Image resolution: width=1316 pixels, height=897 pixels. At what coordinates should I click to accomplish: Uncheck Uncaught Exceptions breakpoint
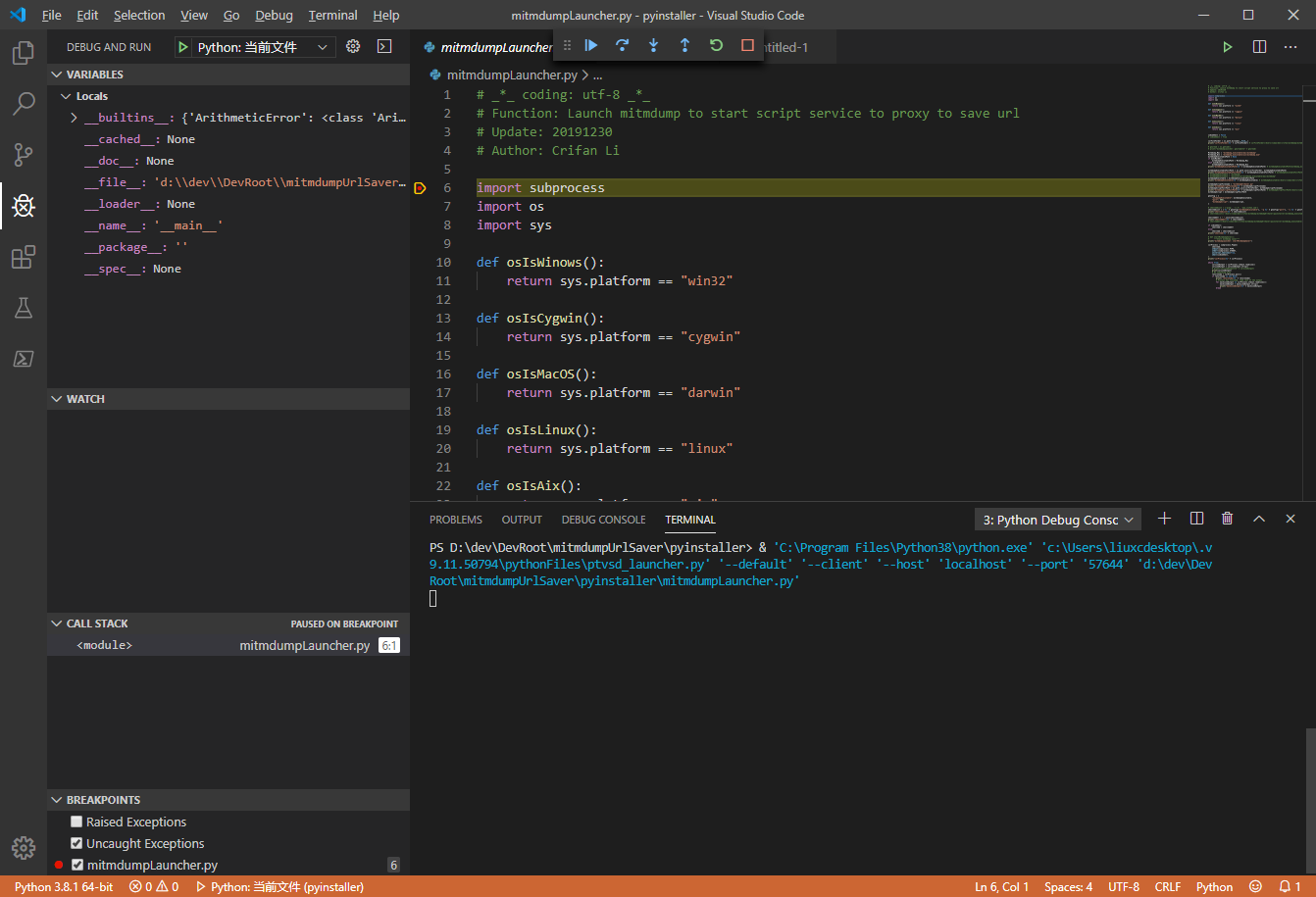(76, 843)
